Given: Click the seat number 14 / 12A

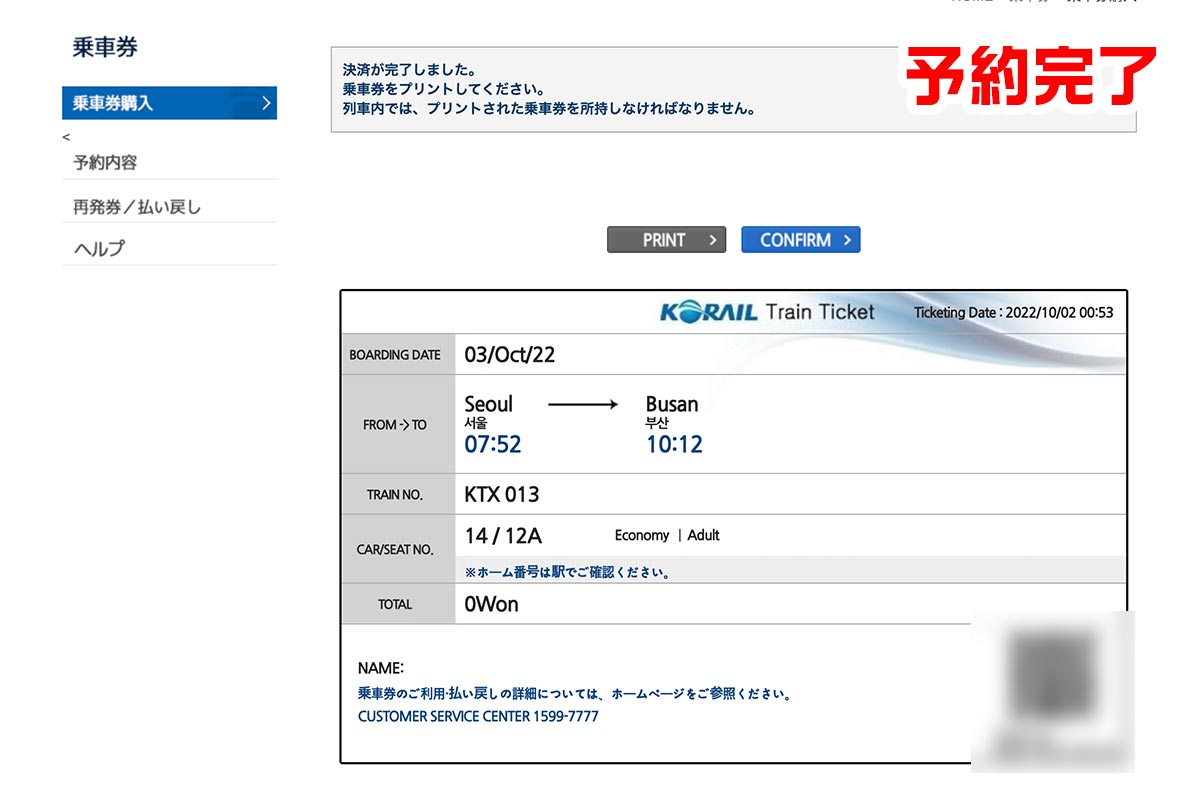Looking at the screenshot, I should [503, 536].
